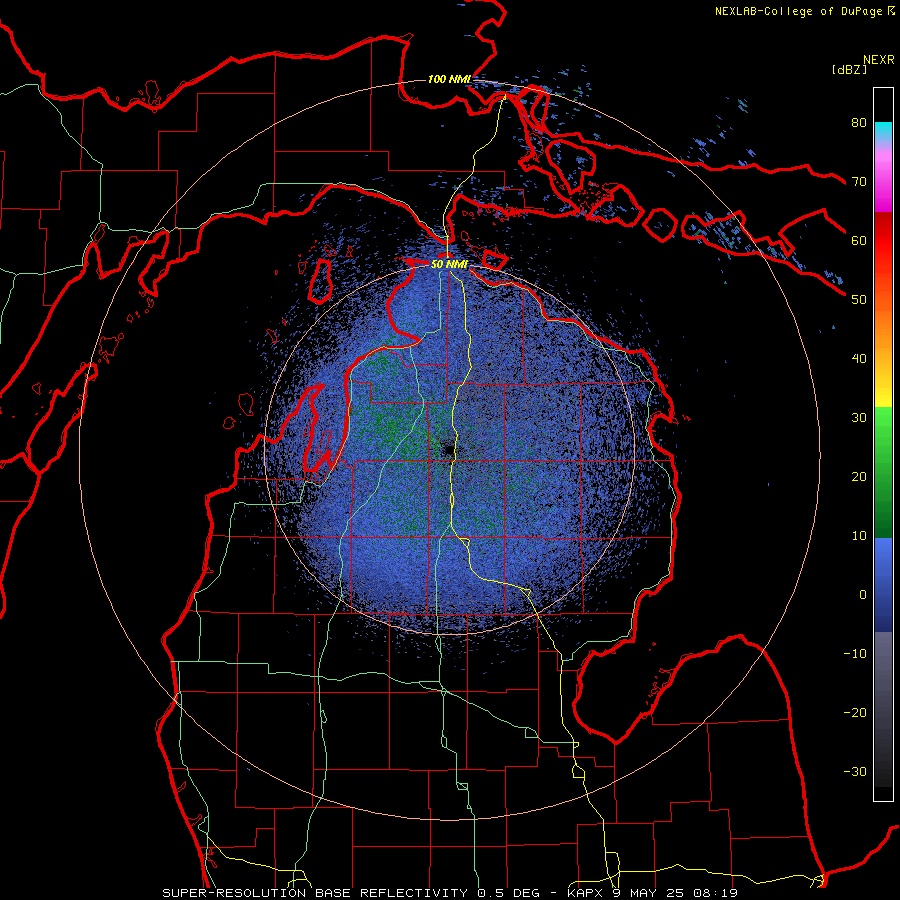The width and height of the screenshot is (900, 900).
Task: Click the -20 dBZ scale value
Action: pos(855,713)
